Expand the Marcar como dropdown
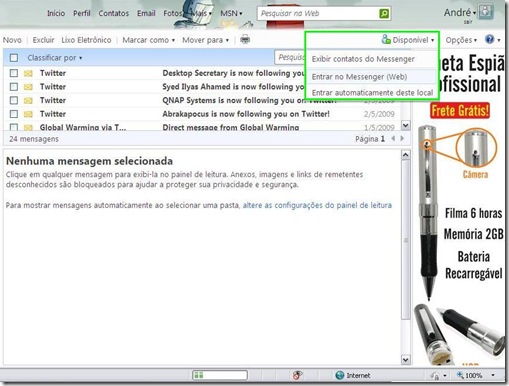 [148, 40]
